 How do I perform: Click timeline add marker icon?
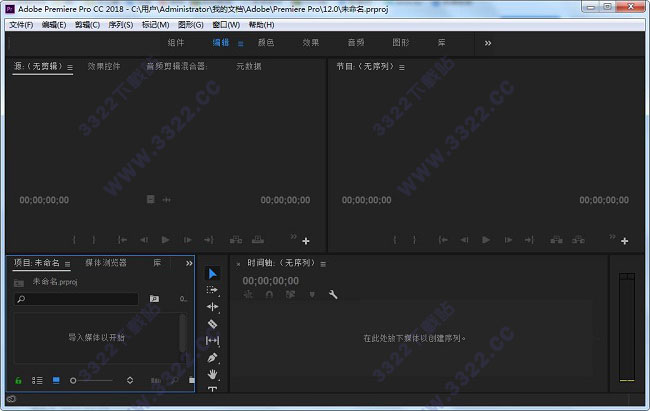pyautogui.click(x=312, y=294)
